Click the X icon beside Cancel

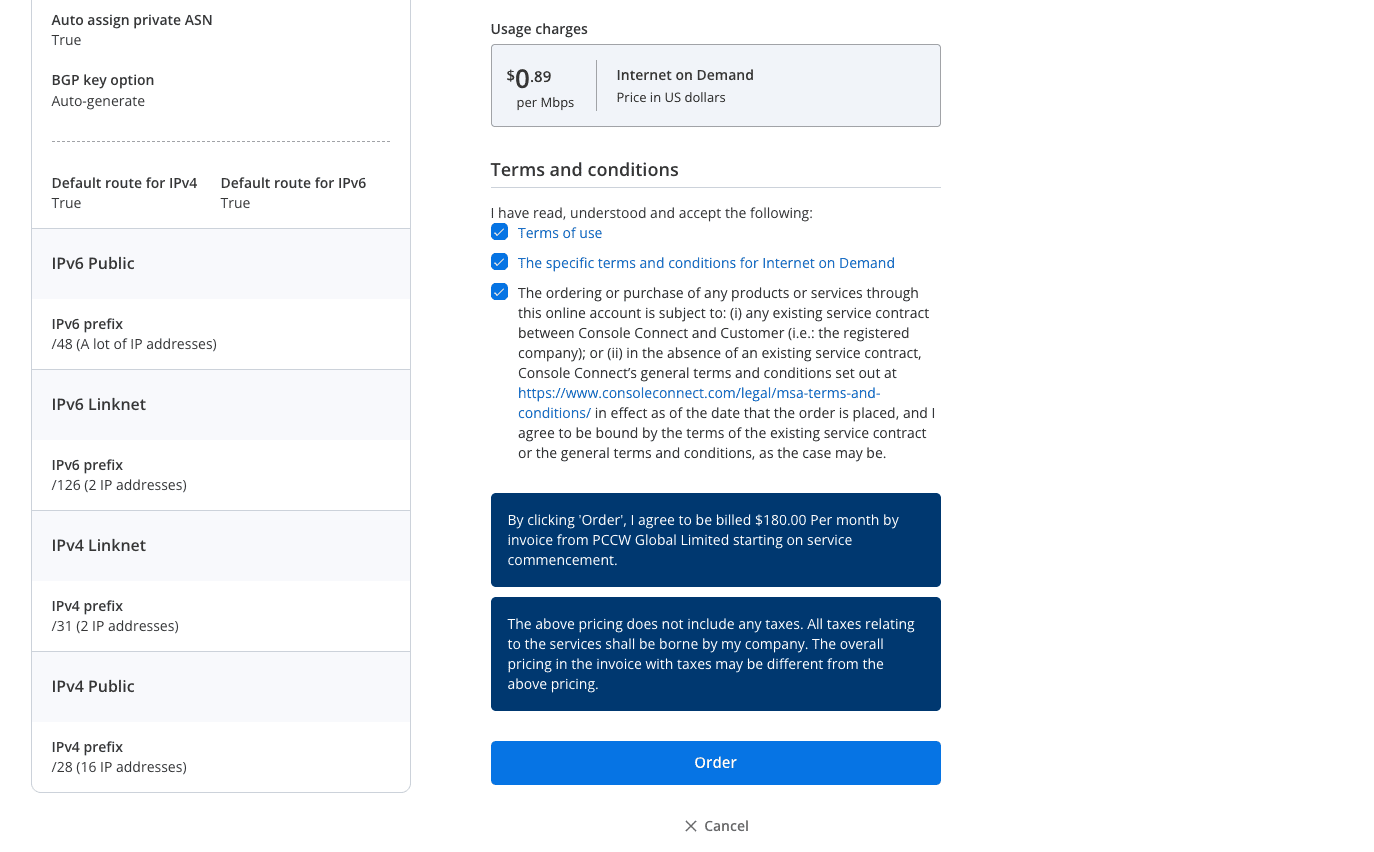(x=690, y=826)
